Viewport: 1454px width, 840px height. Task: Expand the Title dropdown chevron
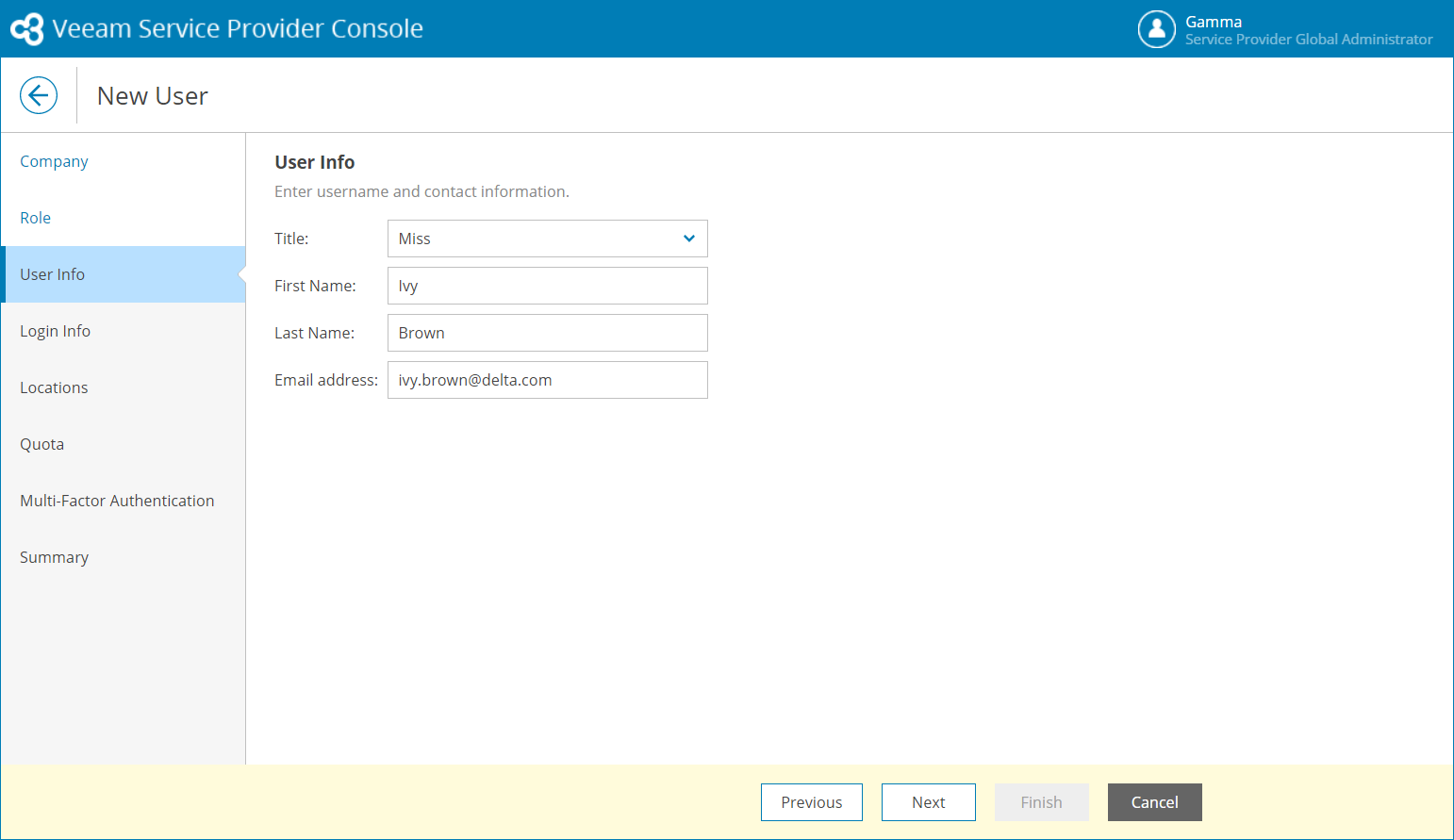point(689,239)
